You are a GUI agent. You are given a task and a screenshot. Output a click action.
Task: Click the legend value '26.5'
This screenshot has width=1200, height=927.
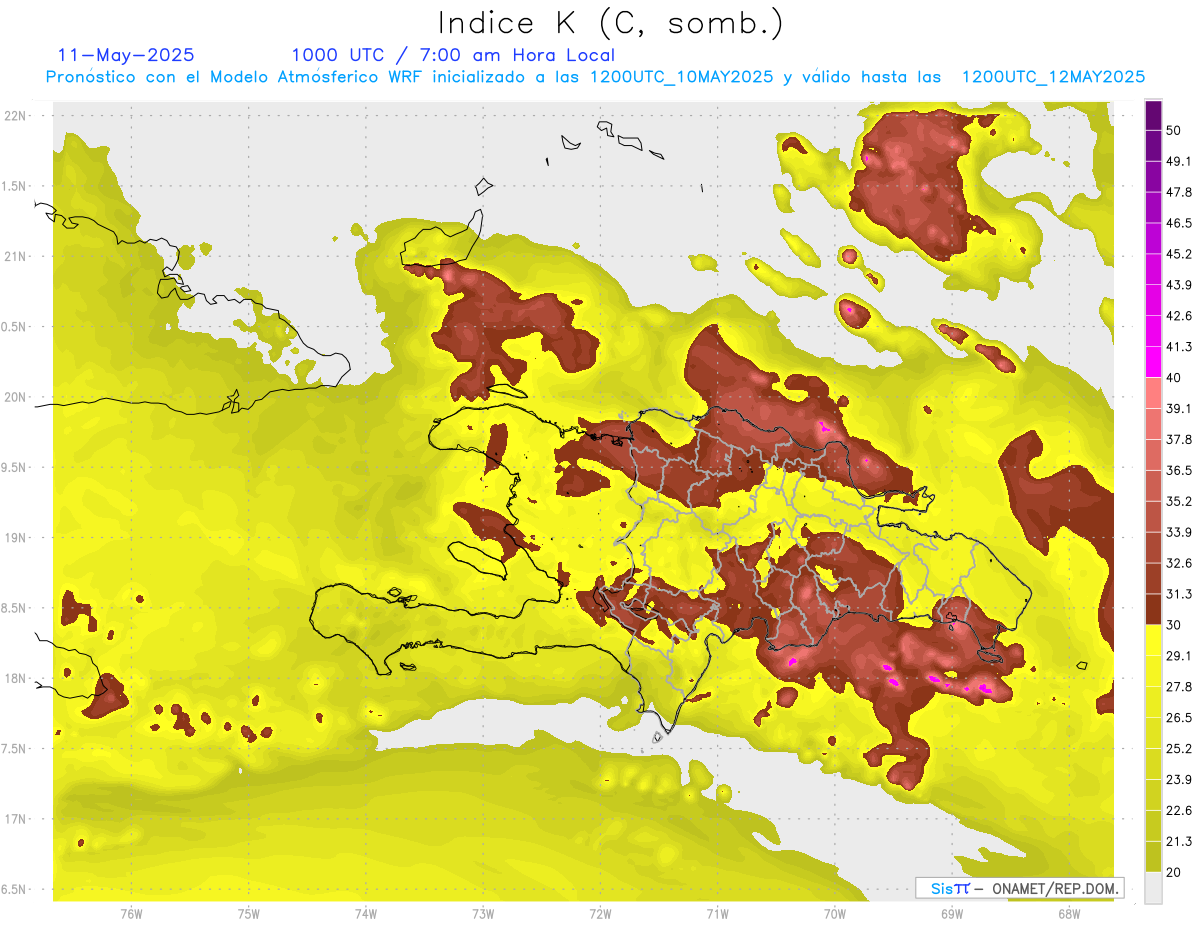pos(1178,718)
